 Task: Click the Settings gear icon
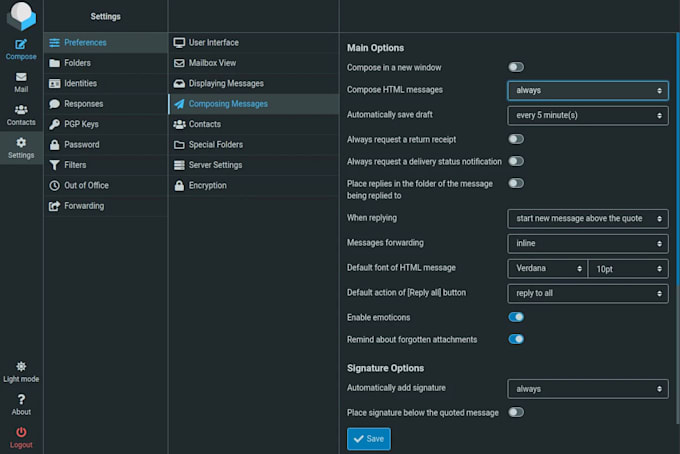(21, 143)
